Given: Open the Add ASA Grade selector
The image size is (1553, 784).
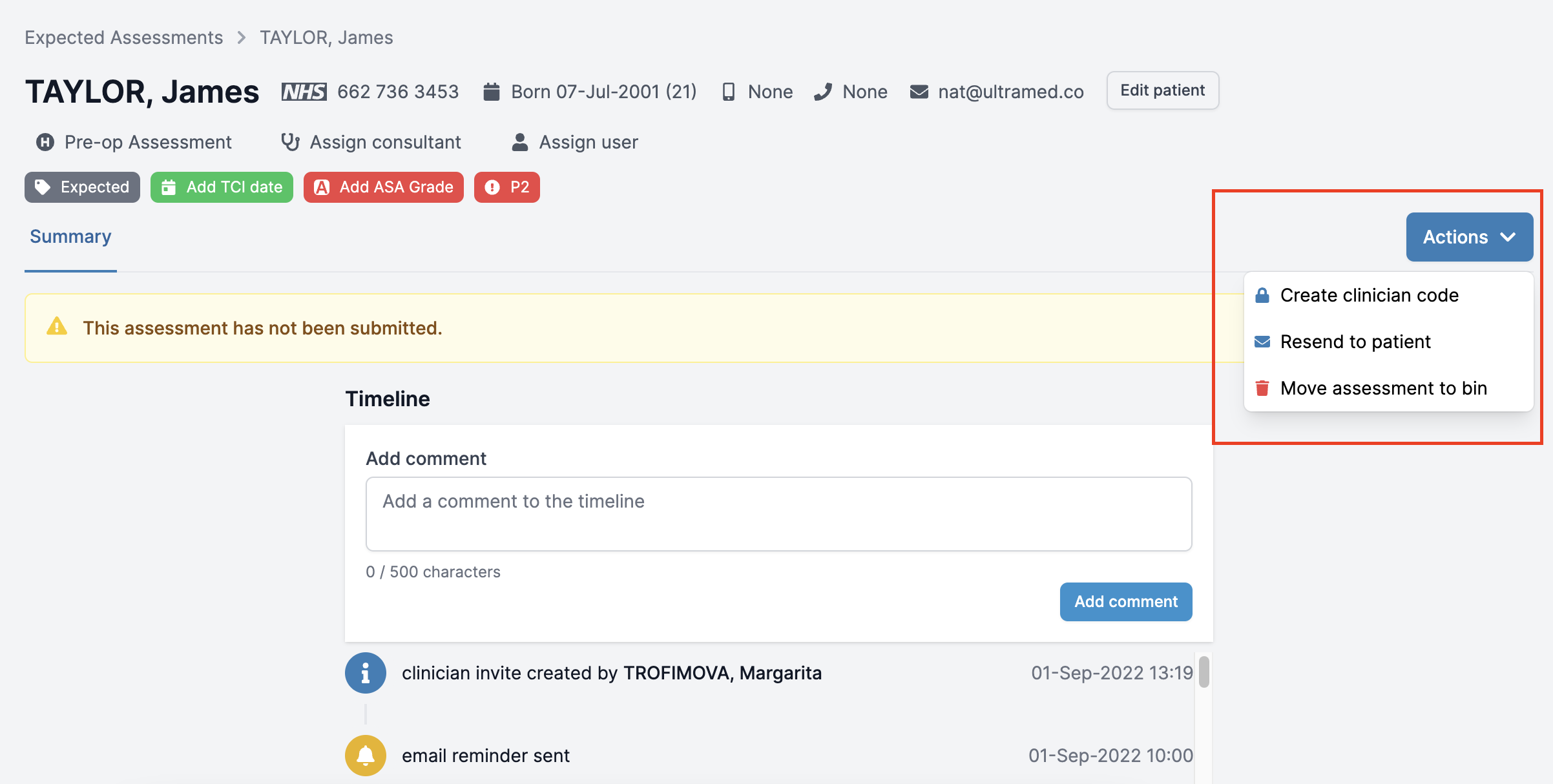Looking at the screenshot, I should pos(384,187).
